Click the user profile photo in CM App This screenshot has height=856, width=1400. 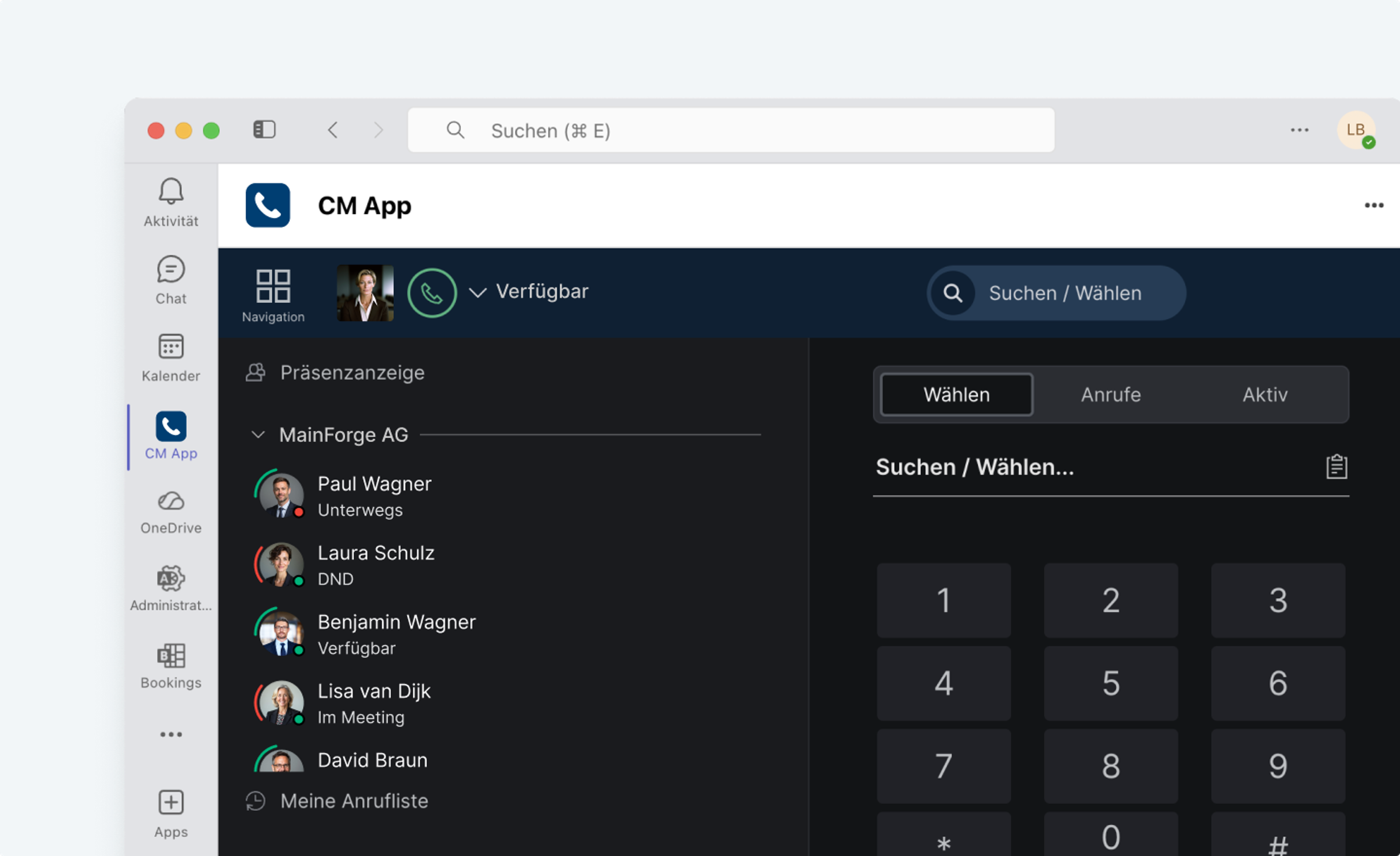[x=365, y=293]
